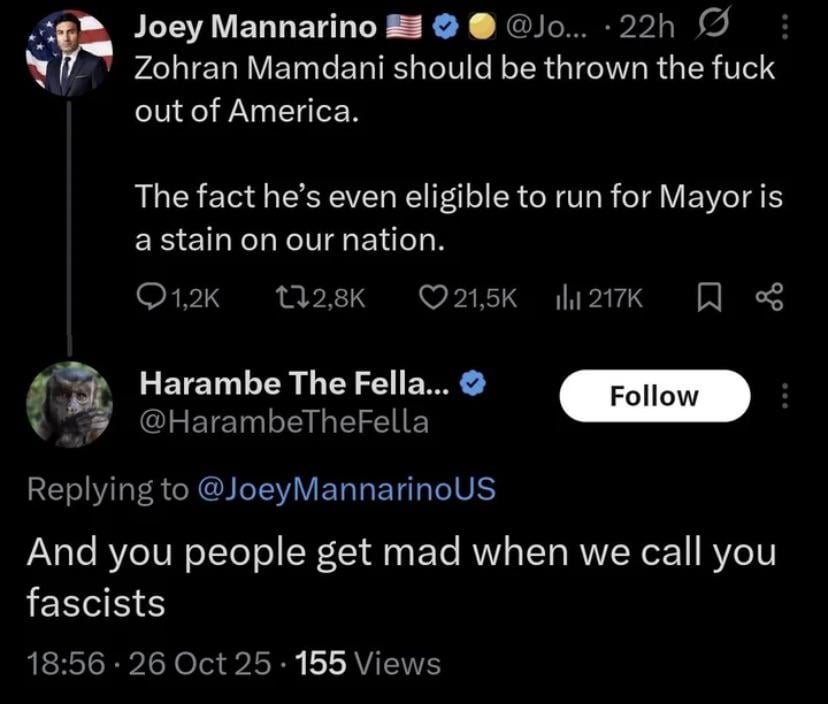Viewport: 828px width, 704px height.
Task: Open the @JoeyMannarinoUS mention link
Action: coord(346,489)
